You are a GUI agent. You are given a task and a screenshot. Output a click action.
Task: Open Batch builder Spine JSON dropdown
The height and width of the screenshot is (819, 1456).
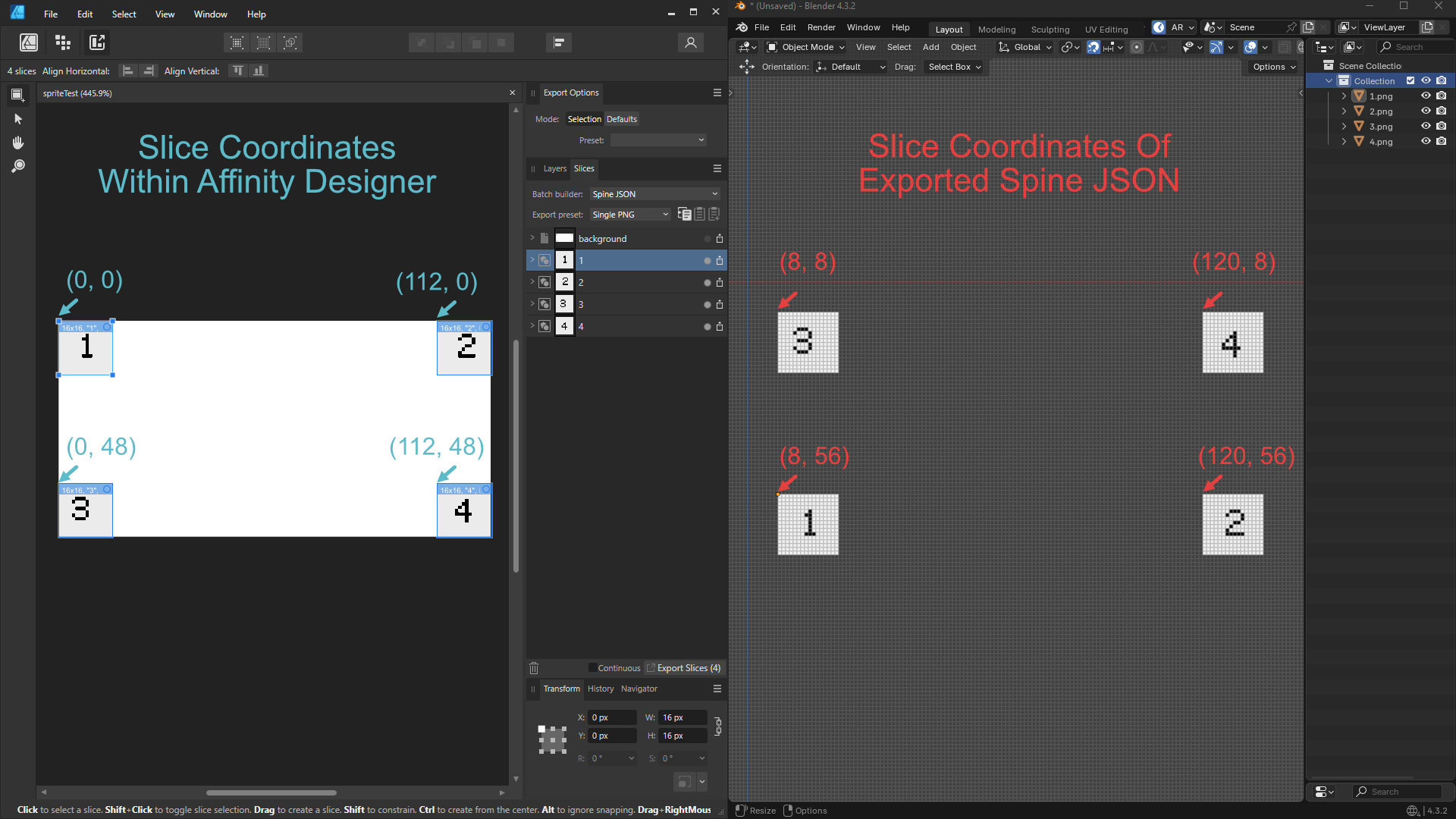click(x=654, y=194)
